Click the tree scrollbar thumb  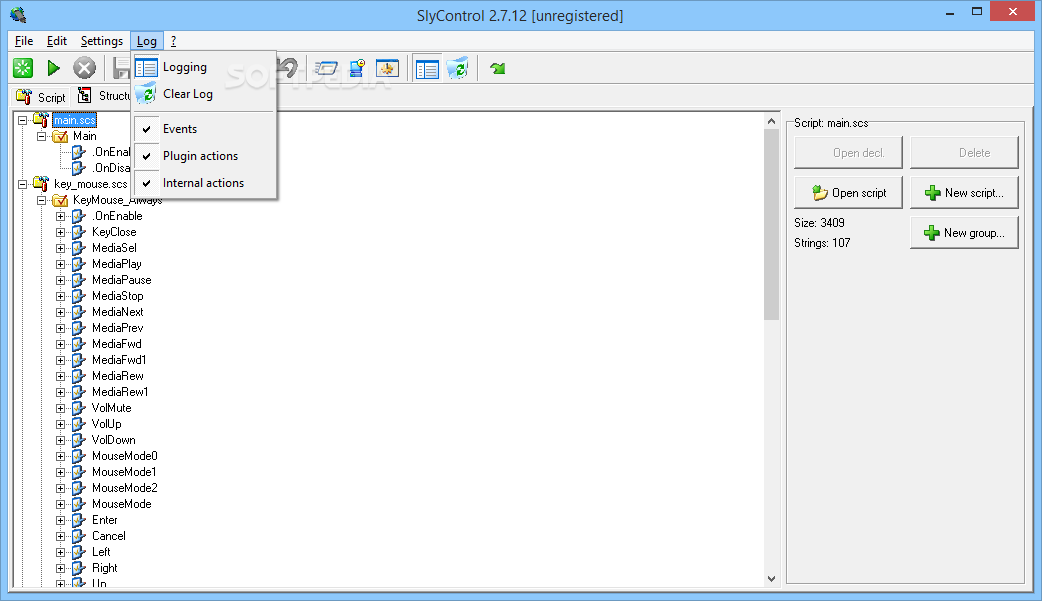771,225
